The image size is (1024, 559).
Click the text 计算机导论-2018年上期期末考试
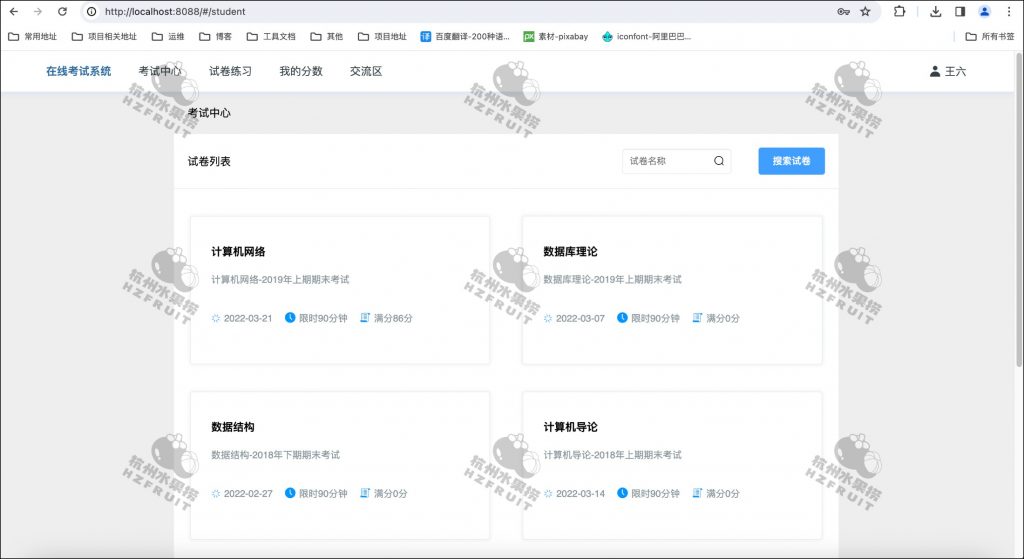[x=613, y=455]
